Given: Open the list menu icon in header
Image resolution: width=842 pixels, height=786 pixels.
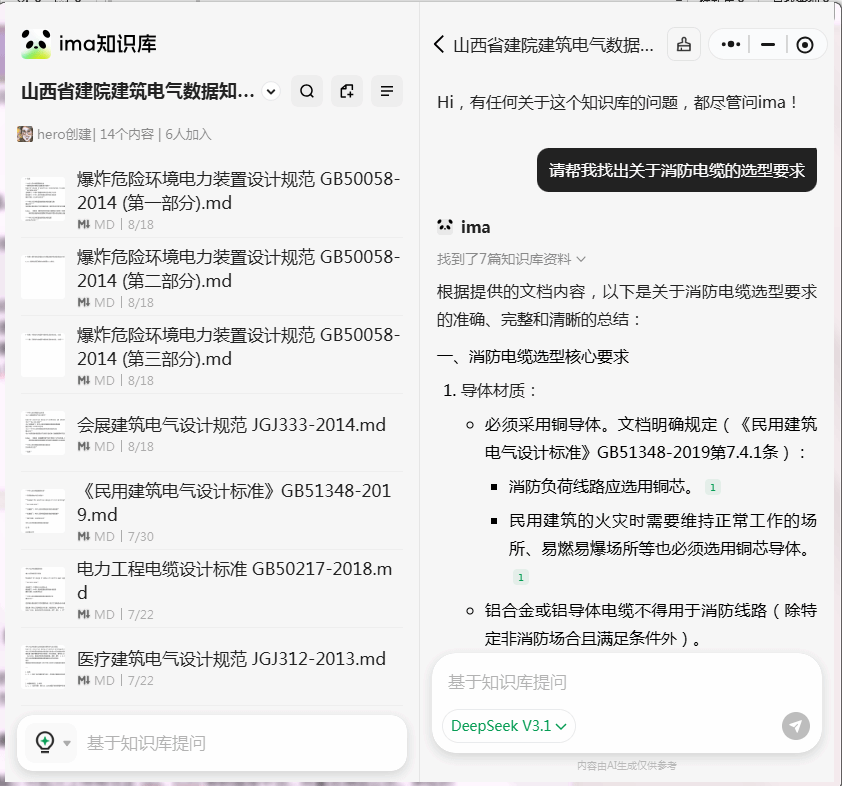Looking at the screenshot, I should click(387, 91).
